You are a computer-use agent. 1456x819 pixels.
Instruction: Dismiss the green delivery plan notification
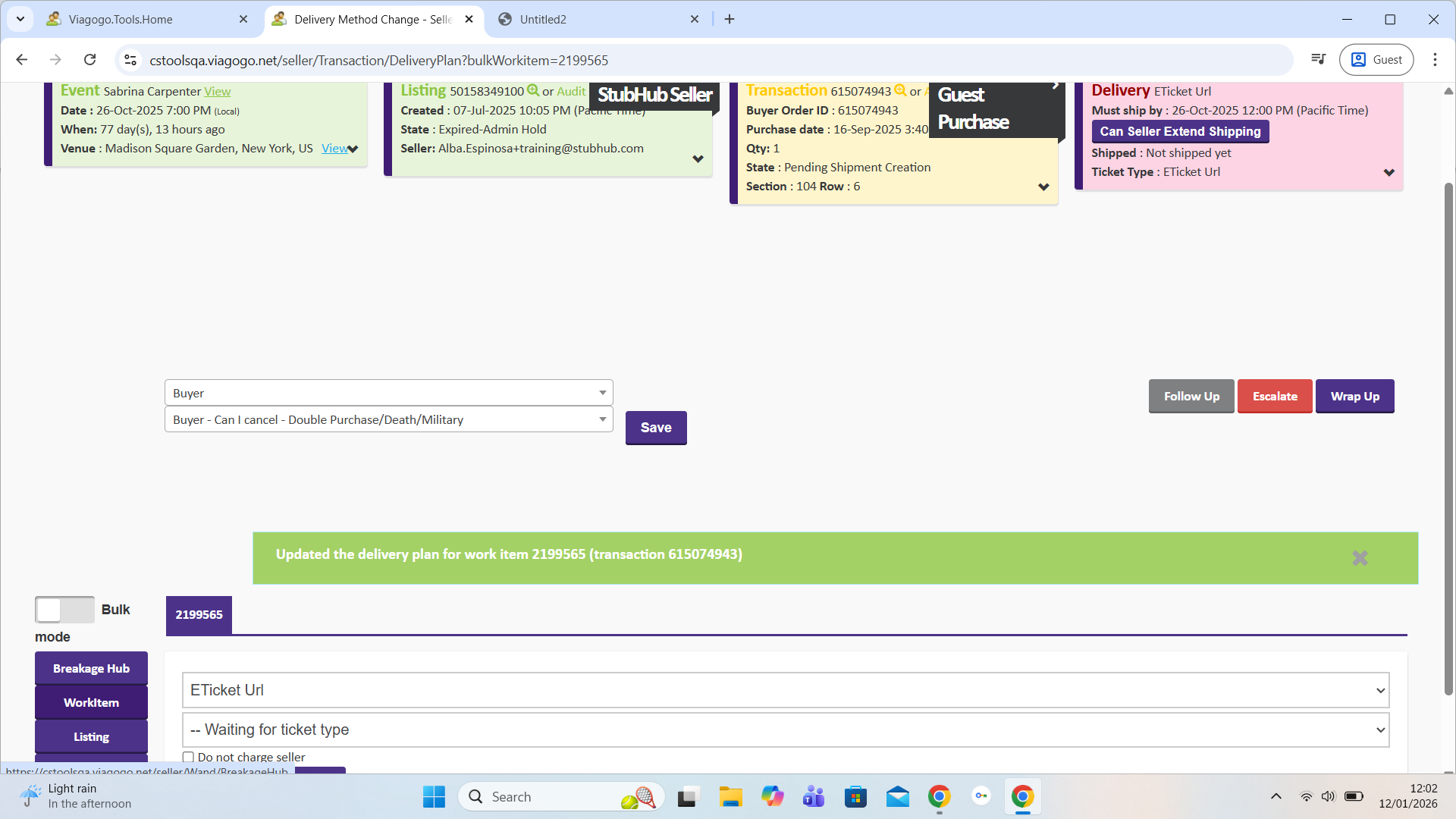tap(1360, 558)
